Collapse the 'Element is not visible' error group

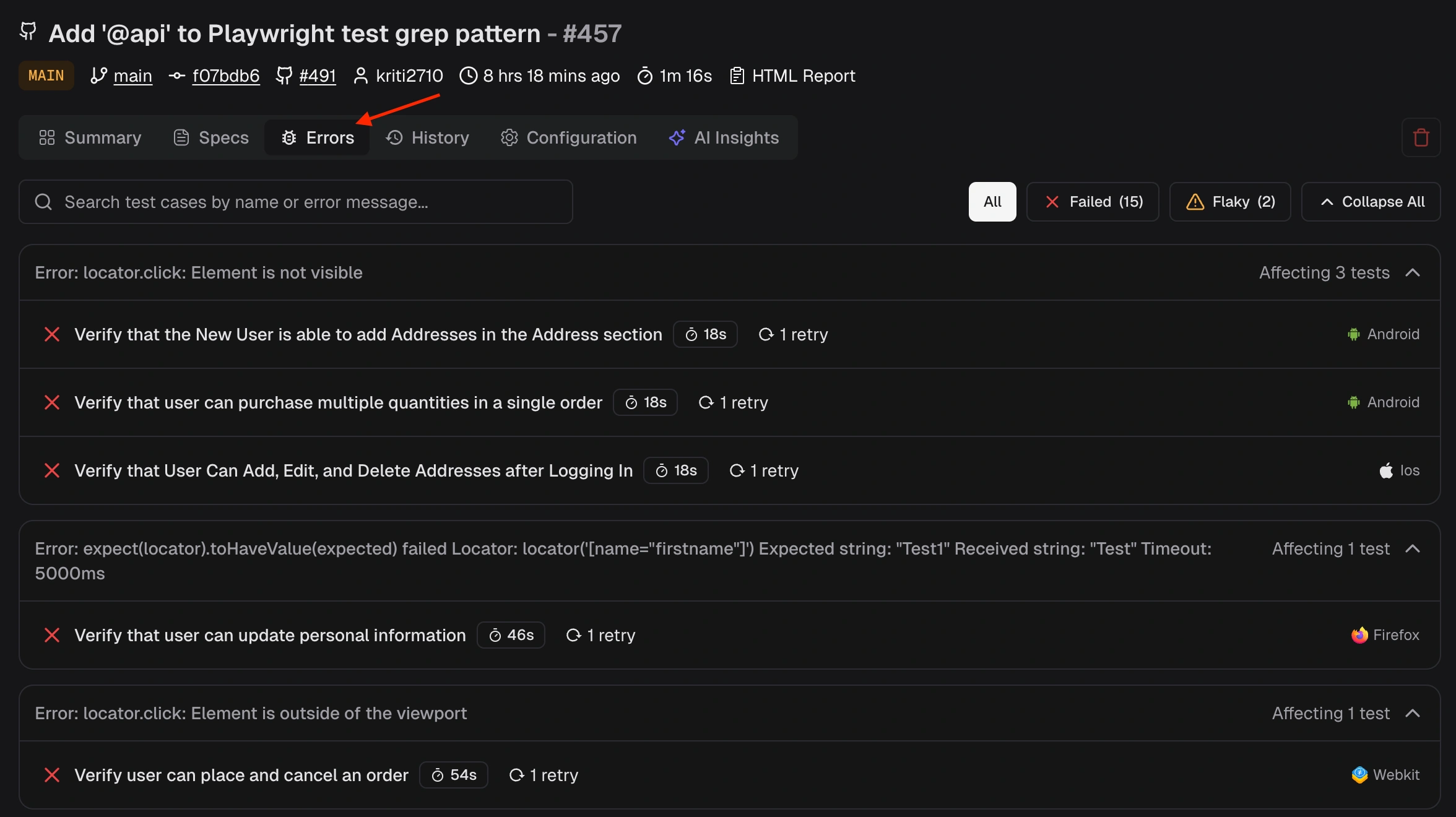pos(1414,272)
